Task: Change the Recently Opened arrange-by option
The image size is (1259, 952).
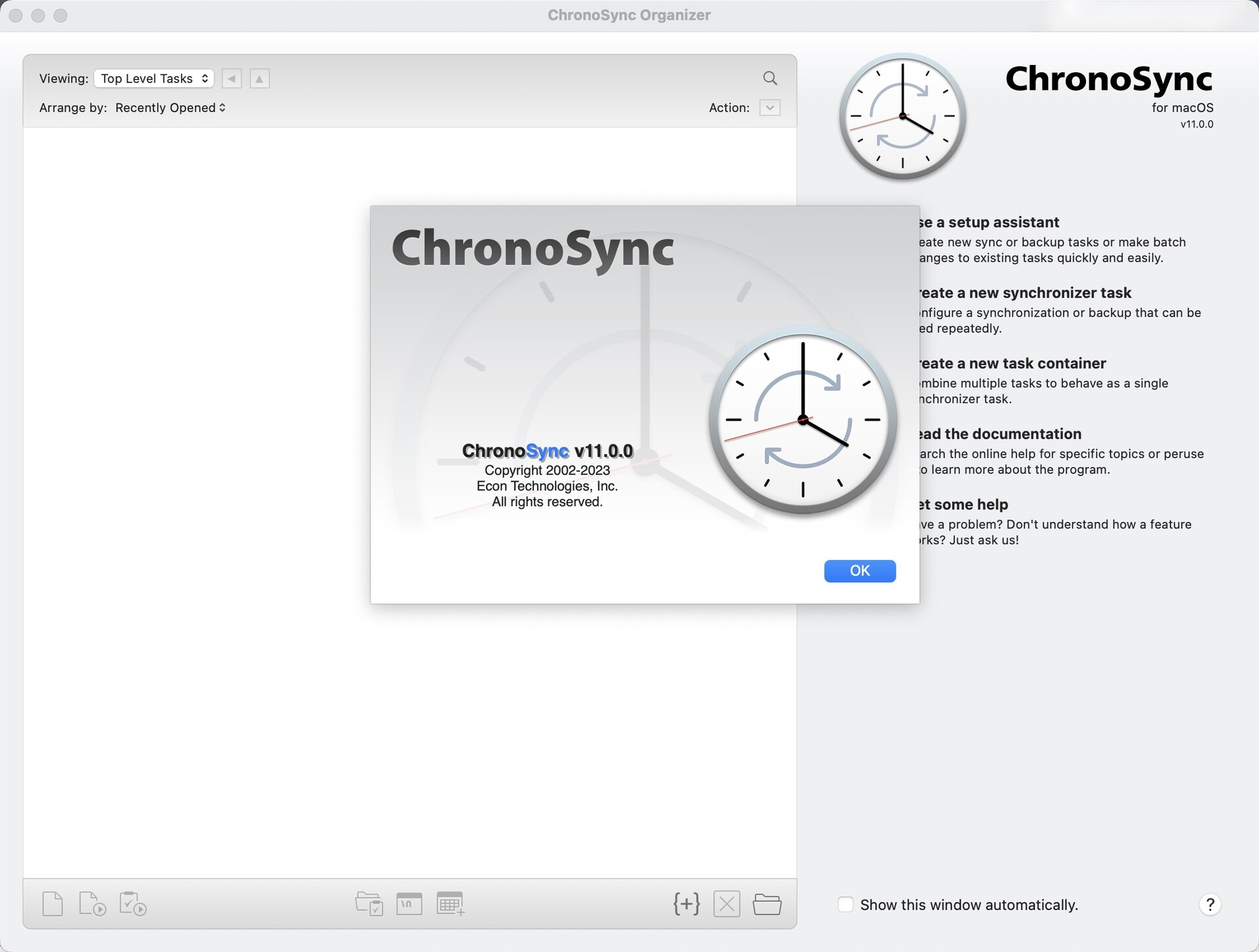Action: [170, 108]
